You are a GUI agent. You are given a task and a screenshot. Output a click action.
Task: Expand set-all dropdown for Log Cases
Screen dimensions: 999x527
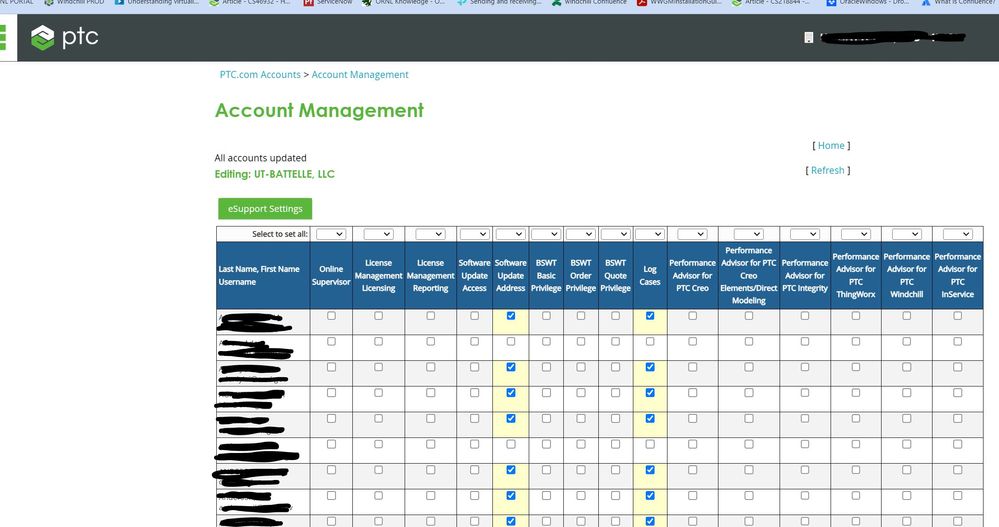coord(650,234)
